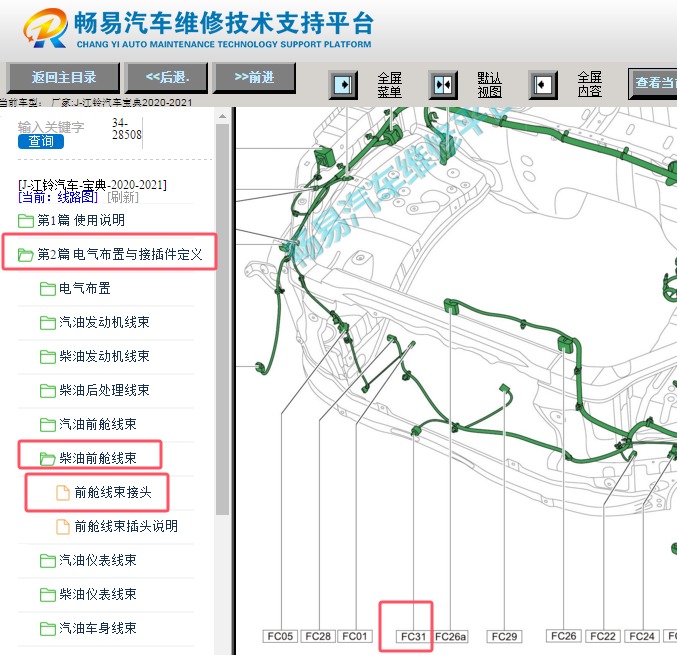Click the 全屏菜单 label
Screen dimensions: 677x655
tap(389, 85)
